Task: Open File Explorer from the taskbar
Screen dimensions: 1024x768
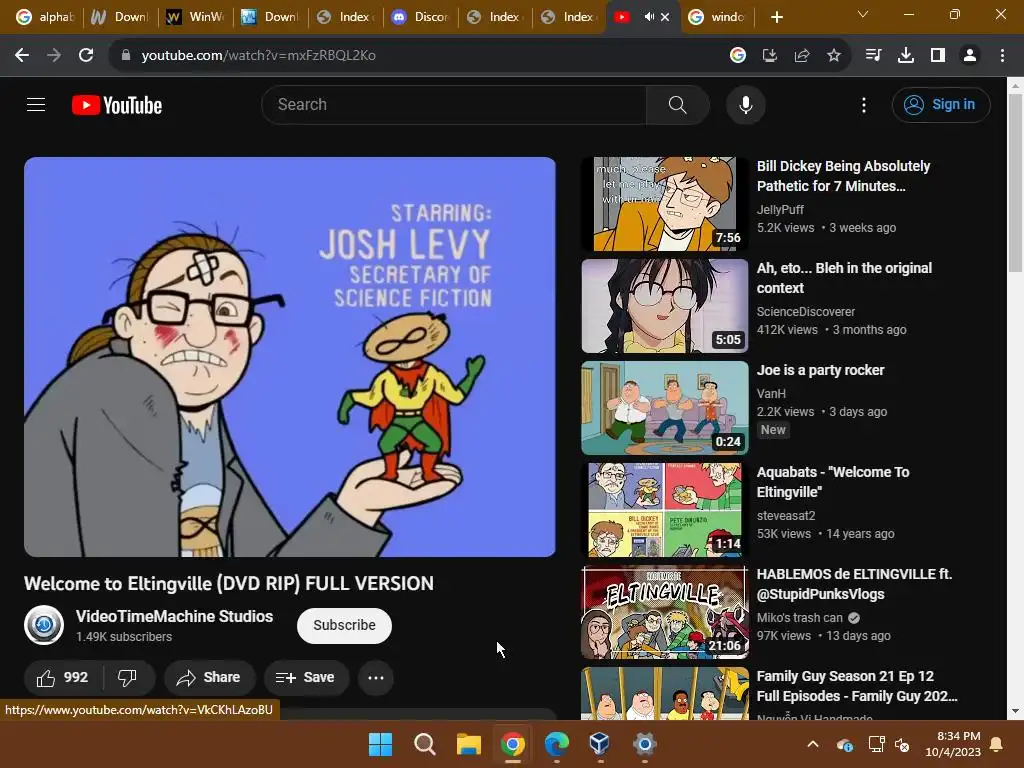Action: click(468, 744)
